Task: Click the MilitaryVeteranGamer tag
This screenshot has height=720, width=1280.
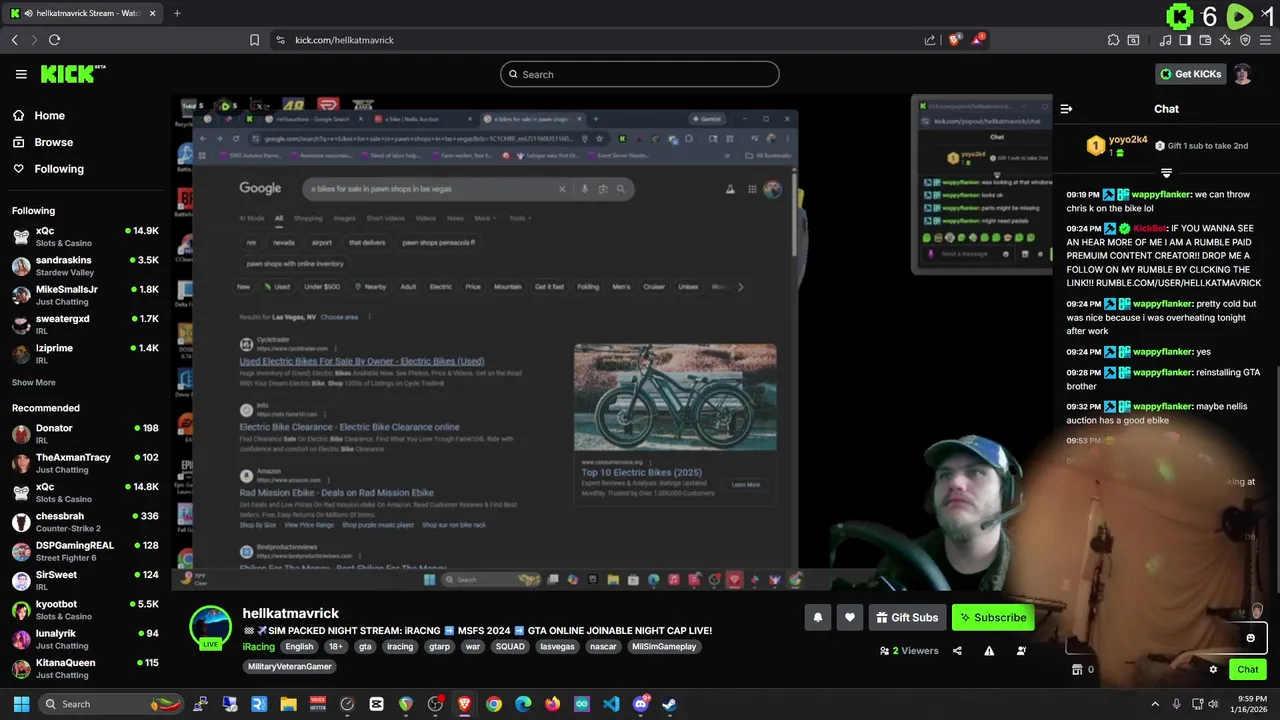Action: point(289,666)
